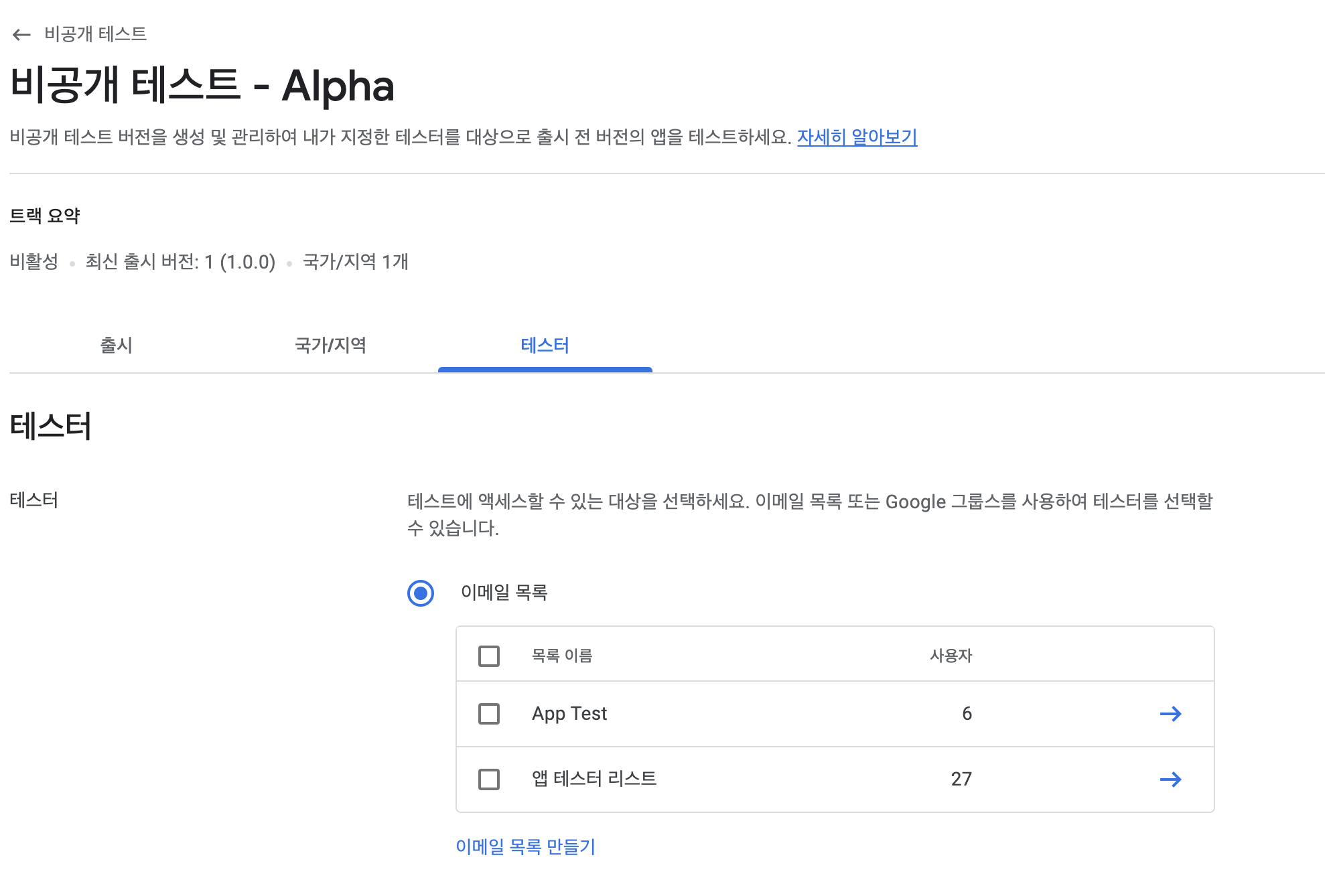Go back via 비공개 테스트 breadcrumb text
Viewport: 1325px width, 896px height.
click(x=95, y=34)
